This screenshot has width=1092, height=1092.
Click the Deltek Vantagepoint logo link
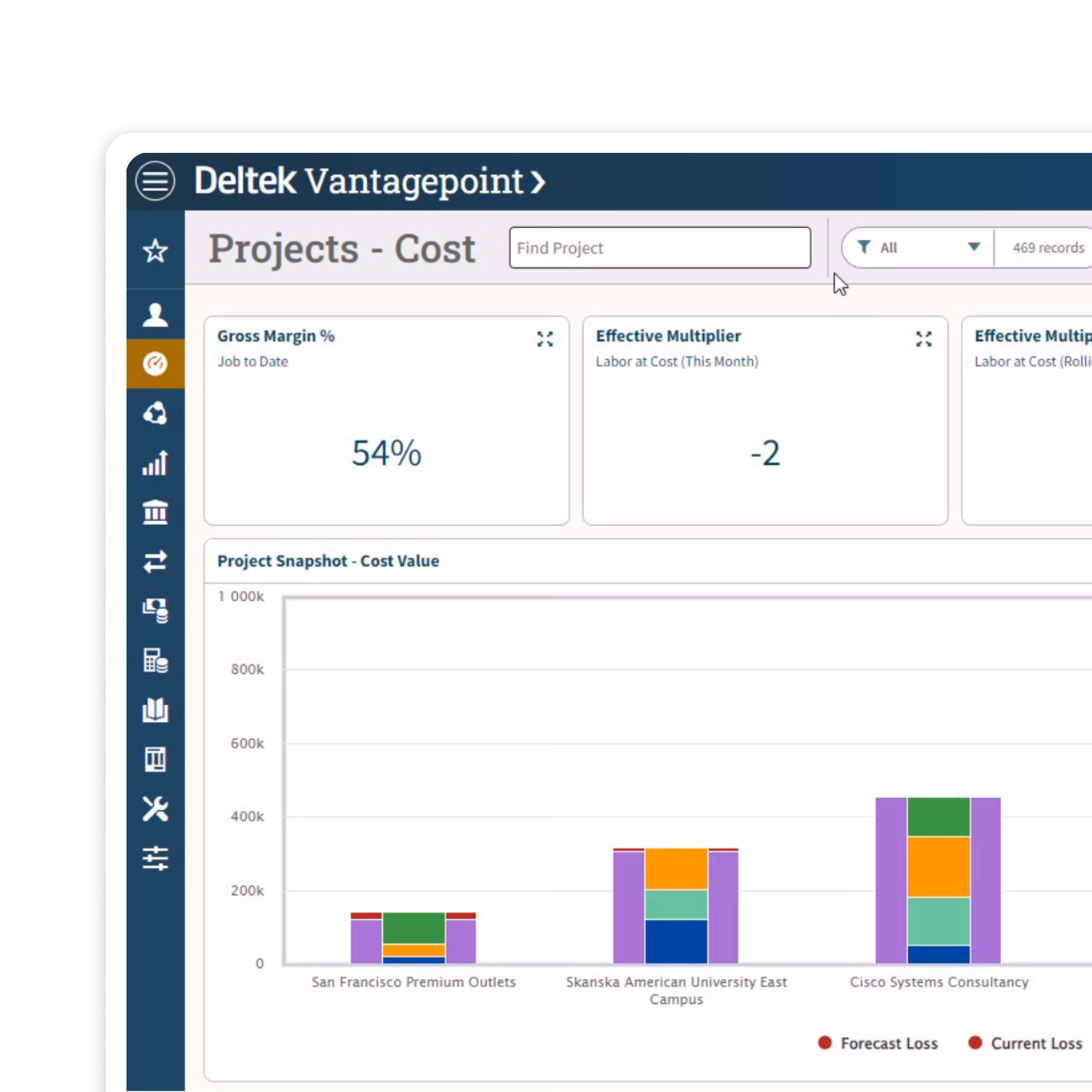pyautogui.click(x=370, y=181)
